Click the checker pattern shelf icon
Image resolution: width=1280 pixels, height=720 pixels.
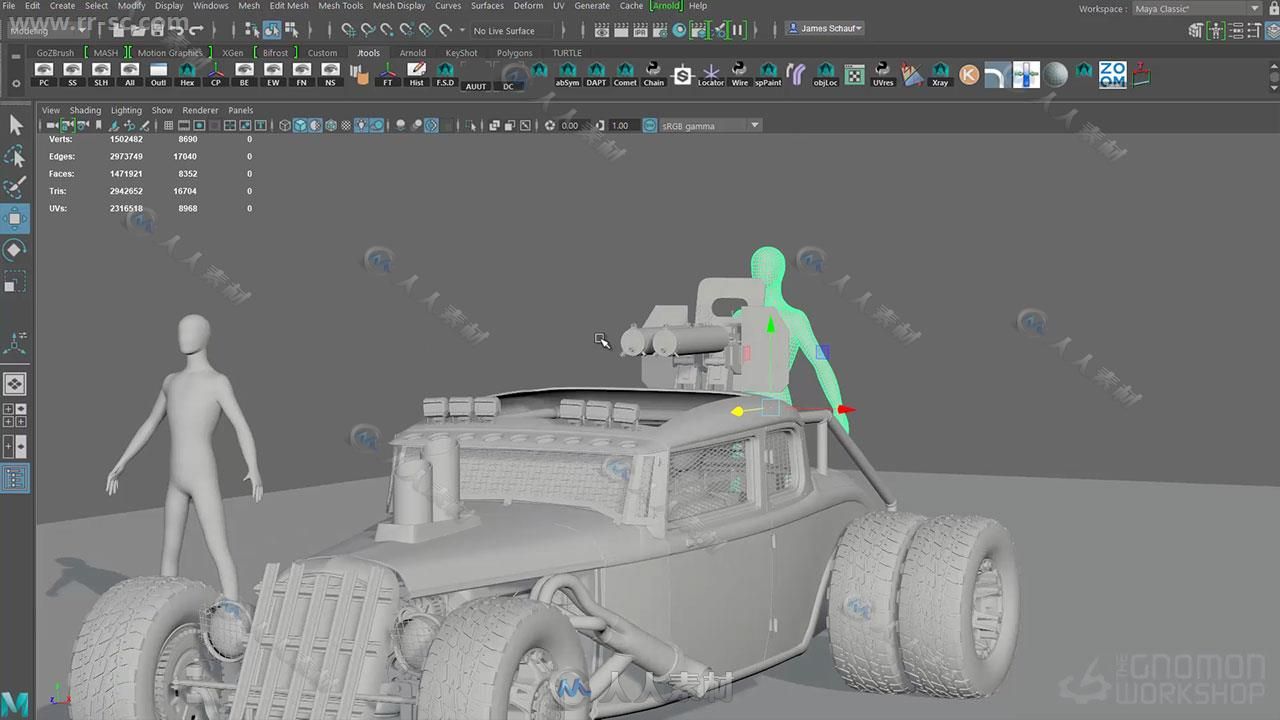[854, 74]
